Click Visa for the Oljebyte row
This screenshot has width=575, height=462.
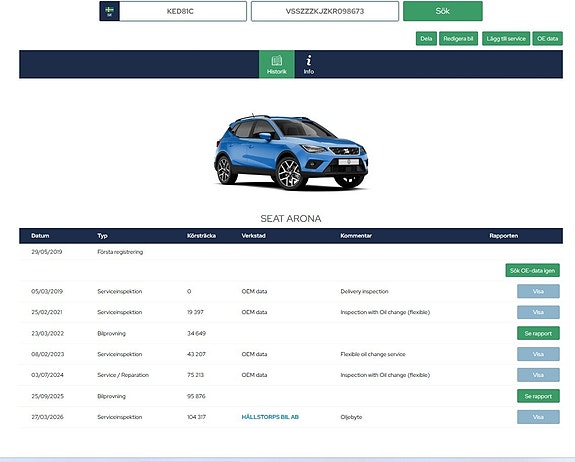pyautogui.click(x=538, y=417)
